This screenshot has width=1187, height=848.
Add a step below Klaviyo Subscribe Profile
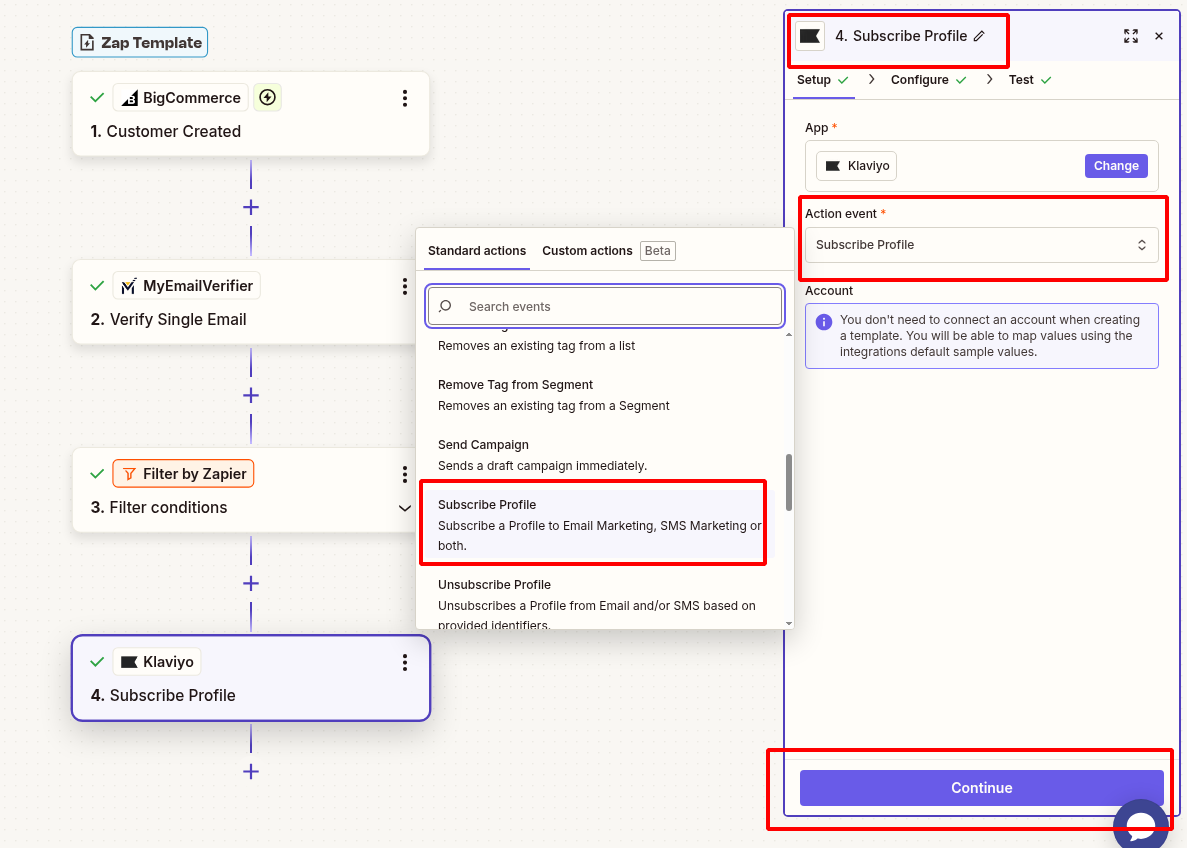(x=251, y=771)
